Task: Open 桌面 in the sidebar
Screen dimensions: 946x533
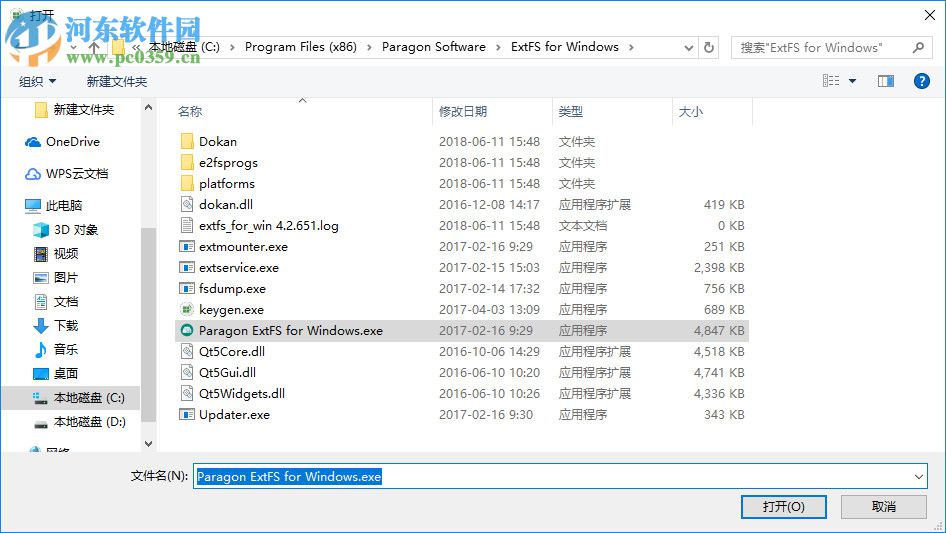Action: (x=56, y=374)
